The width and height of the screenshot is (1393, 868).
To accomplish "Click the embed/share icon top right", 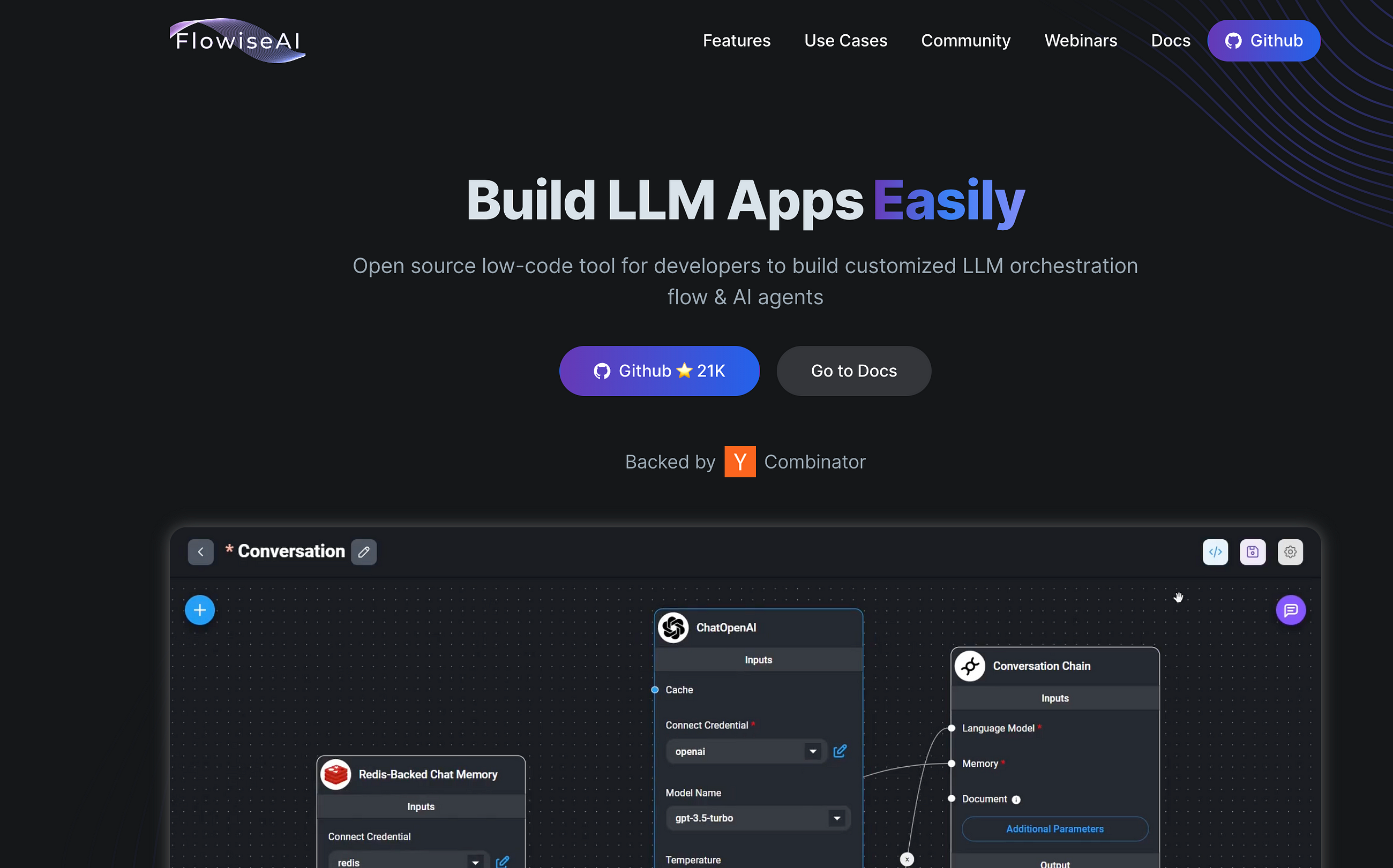I will point(1215,552).
